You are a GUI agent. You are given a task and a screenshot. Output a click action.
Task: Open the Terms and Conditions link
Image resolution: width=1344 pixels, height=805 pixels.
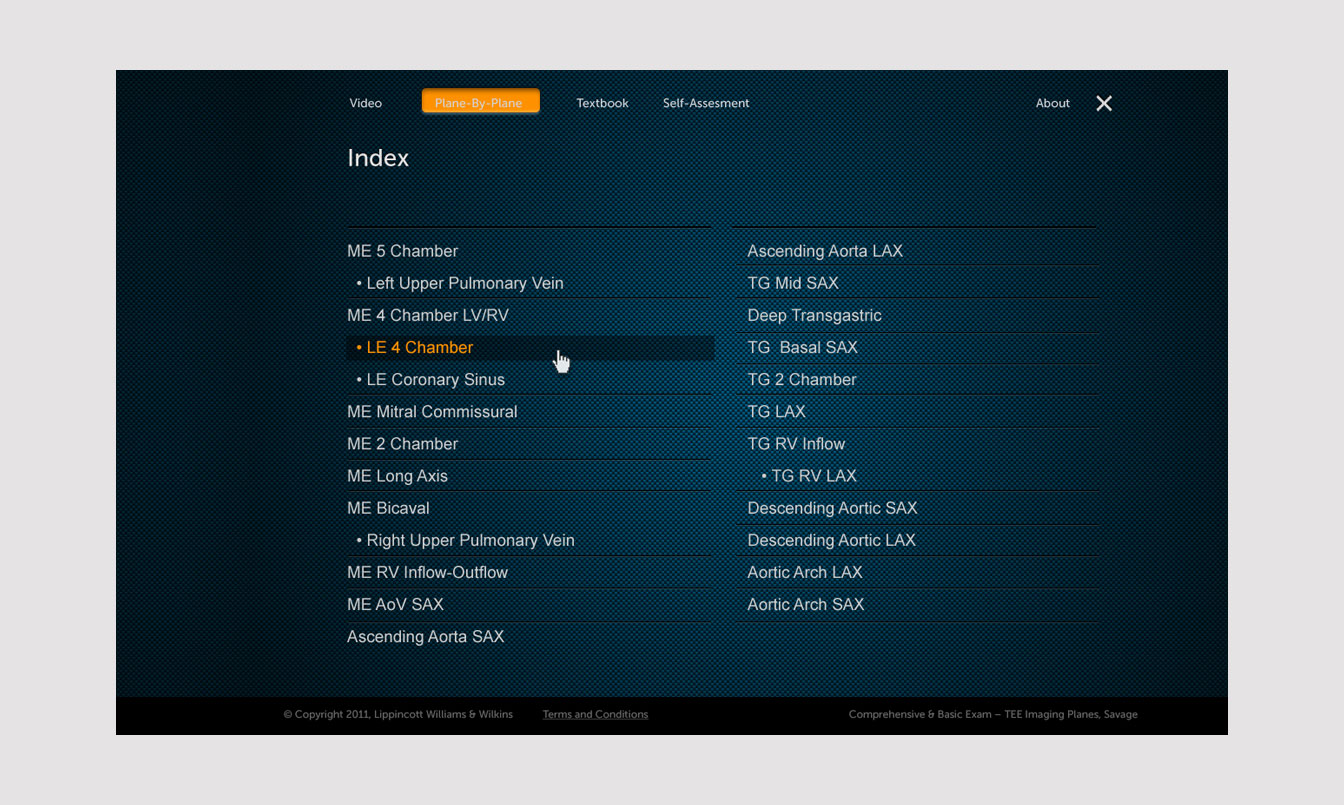pyautogui.click(x=595, y=714)
